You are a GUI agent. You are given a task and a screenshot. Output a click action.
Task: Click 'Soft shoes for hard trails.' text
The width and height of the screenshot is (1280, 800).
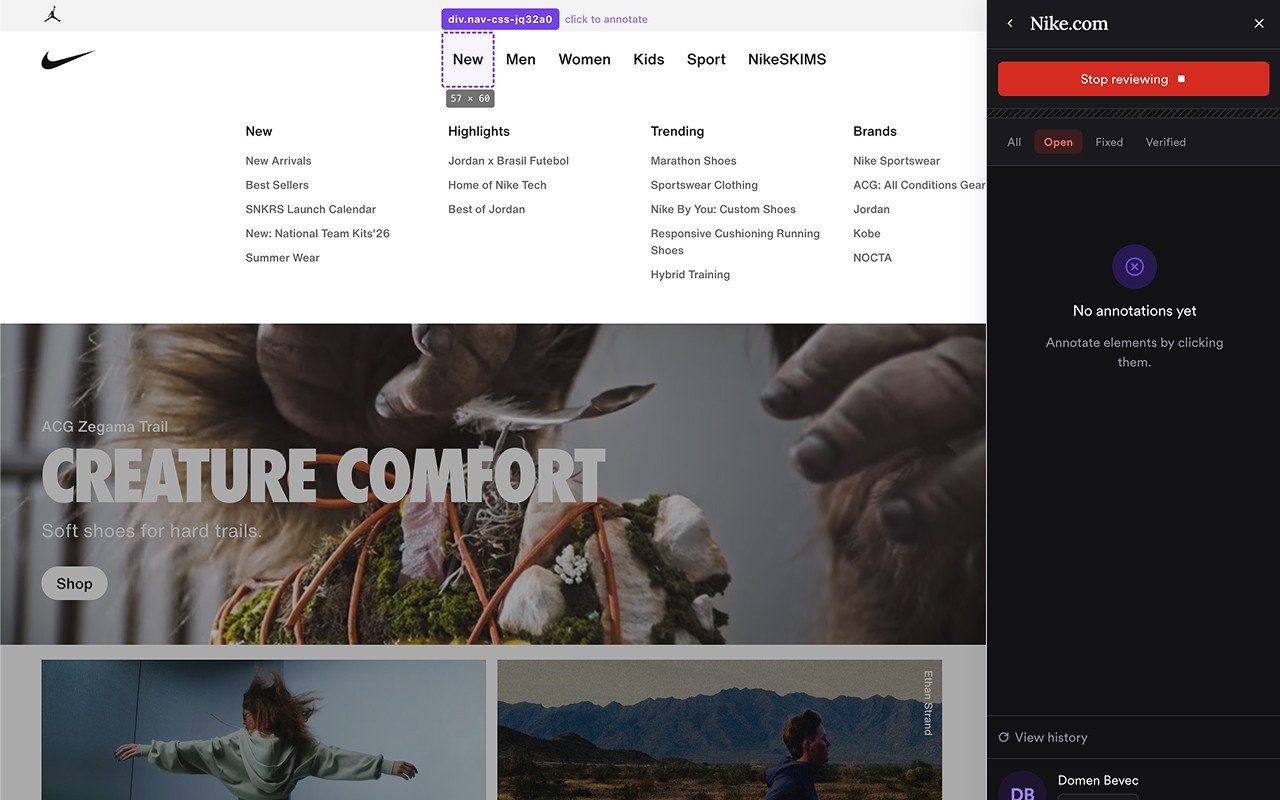click(x=152, y=531)
